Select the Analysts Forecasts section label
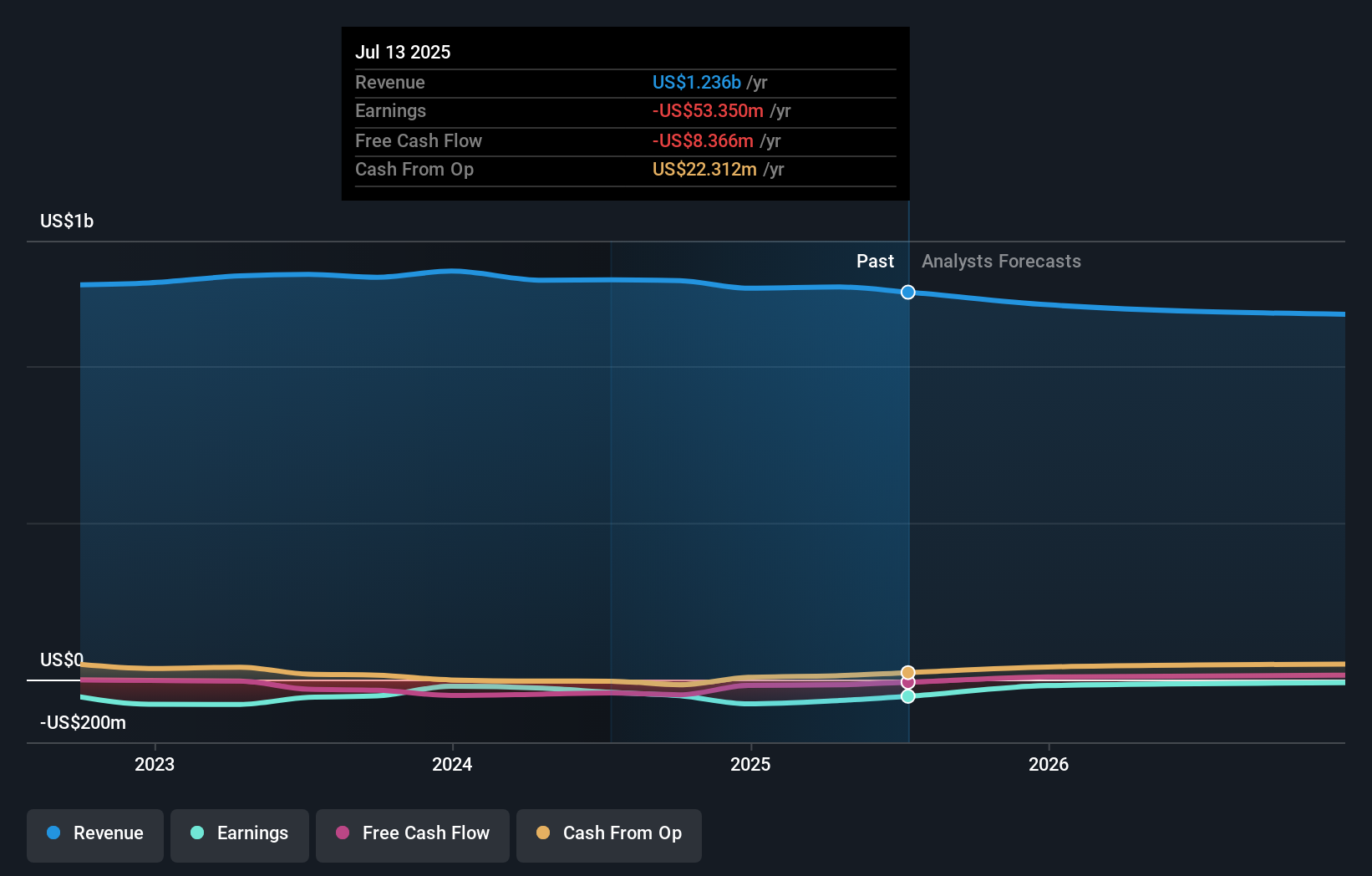The height and width of the screenshot is (876, 1372). point(1001,261)
